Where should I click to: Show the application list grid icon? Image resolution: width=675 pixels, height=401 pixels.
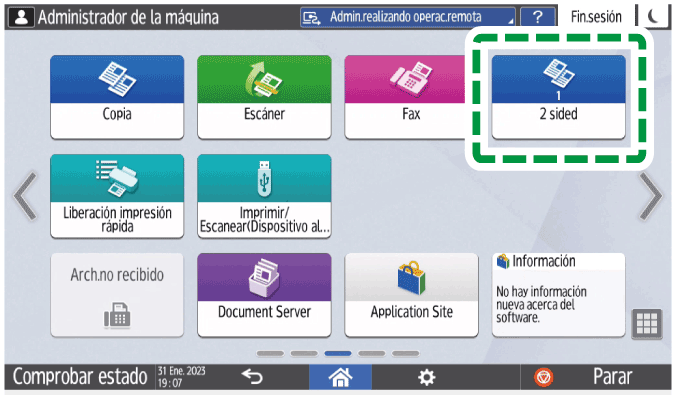pyautogui.click(x=647, y=324)
